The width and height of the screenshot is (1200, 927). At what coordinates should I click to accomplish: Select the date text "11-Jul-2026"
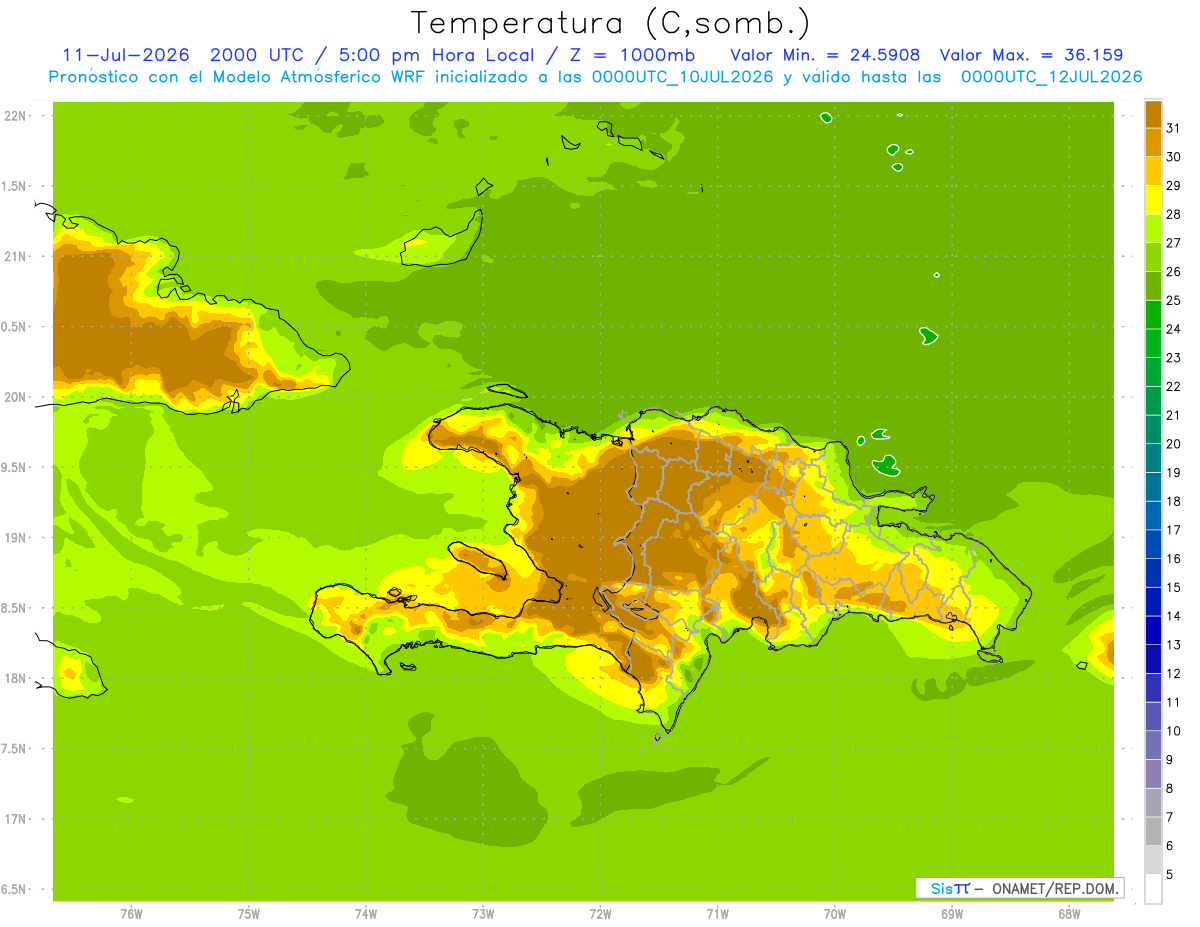coord(125,55)
